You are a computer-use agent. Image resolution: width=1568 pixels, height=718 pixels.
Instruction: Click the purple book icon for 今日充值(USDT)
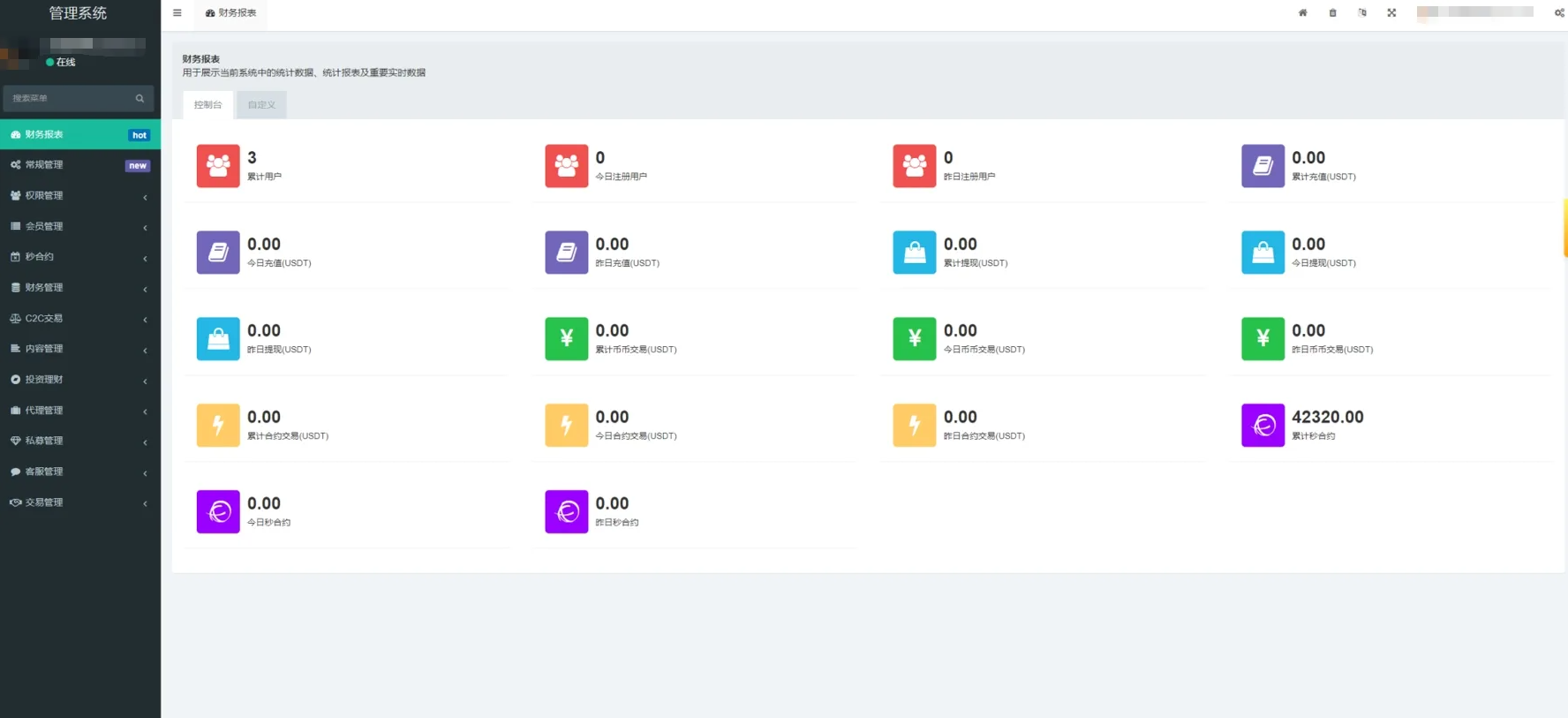coord(218,253)
